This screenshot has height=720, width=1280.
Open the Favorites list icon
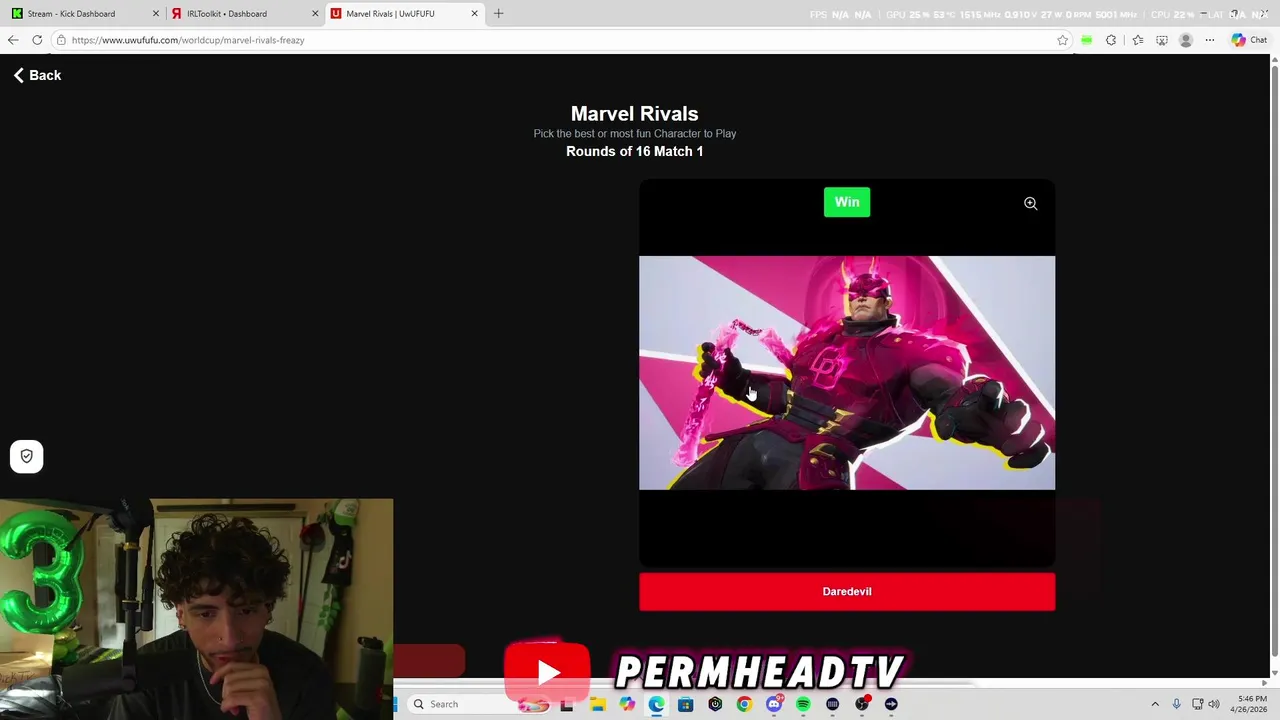coord(1138,40)
